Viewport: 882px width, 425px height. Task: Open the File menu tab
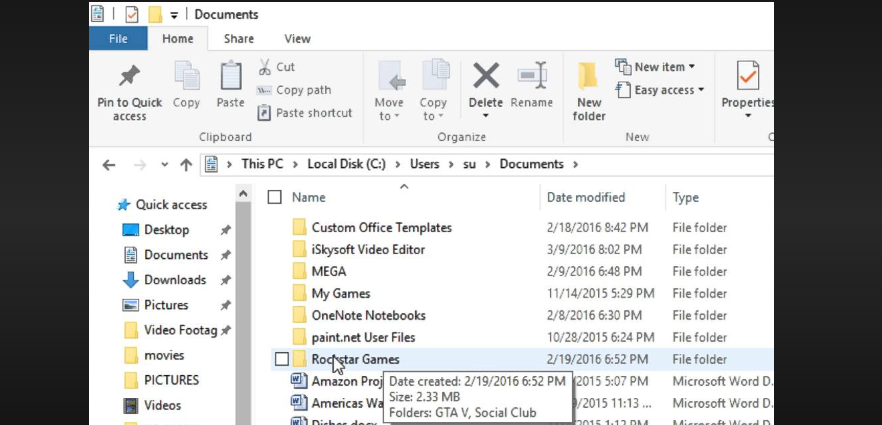(118, 39)
